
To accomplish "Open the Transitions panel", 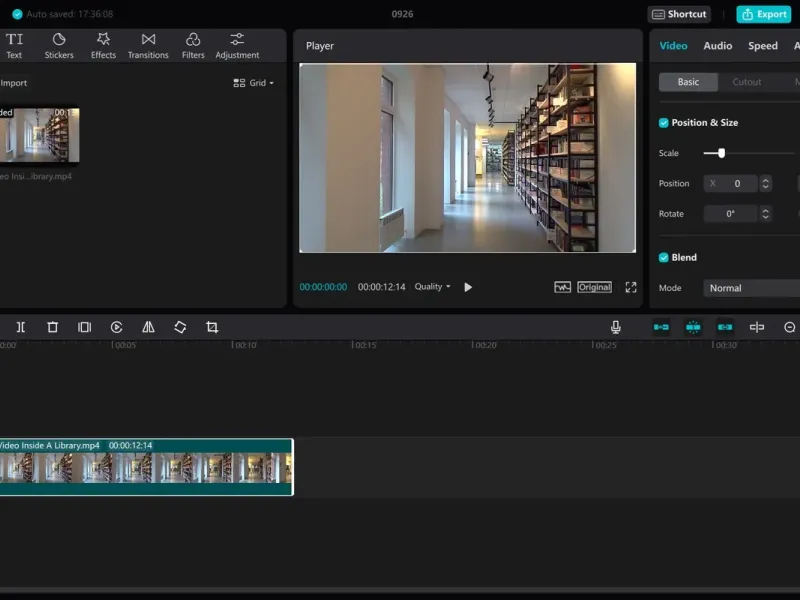I will pos(148,45).
